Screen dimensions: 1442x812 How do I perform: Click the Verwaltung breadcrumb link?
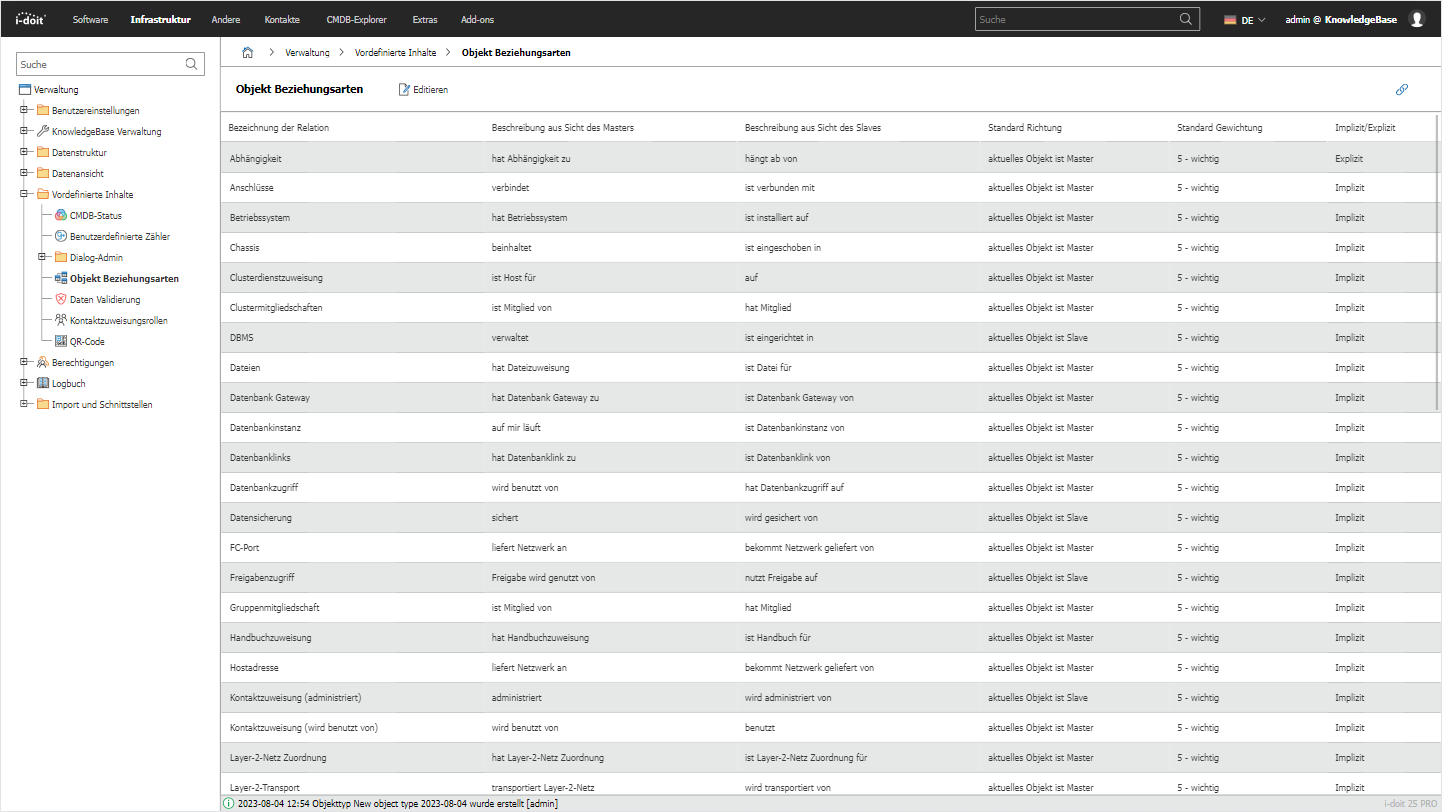(x=307, y=52)
